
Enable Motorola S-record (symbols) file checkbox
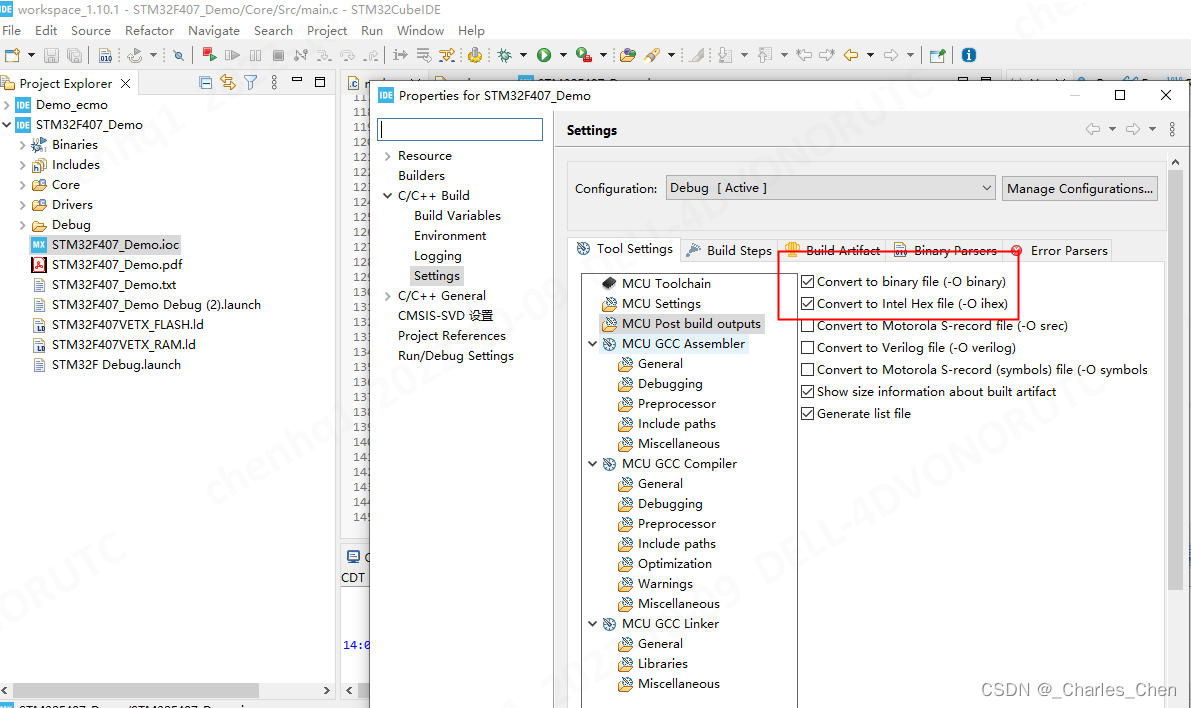(x=807, y=370)
